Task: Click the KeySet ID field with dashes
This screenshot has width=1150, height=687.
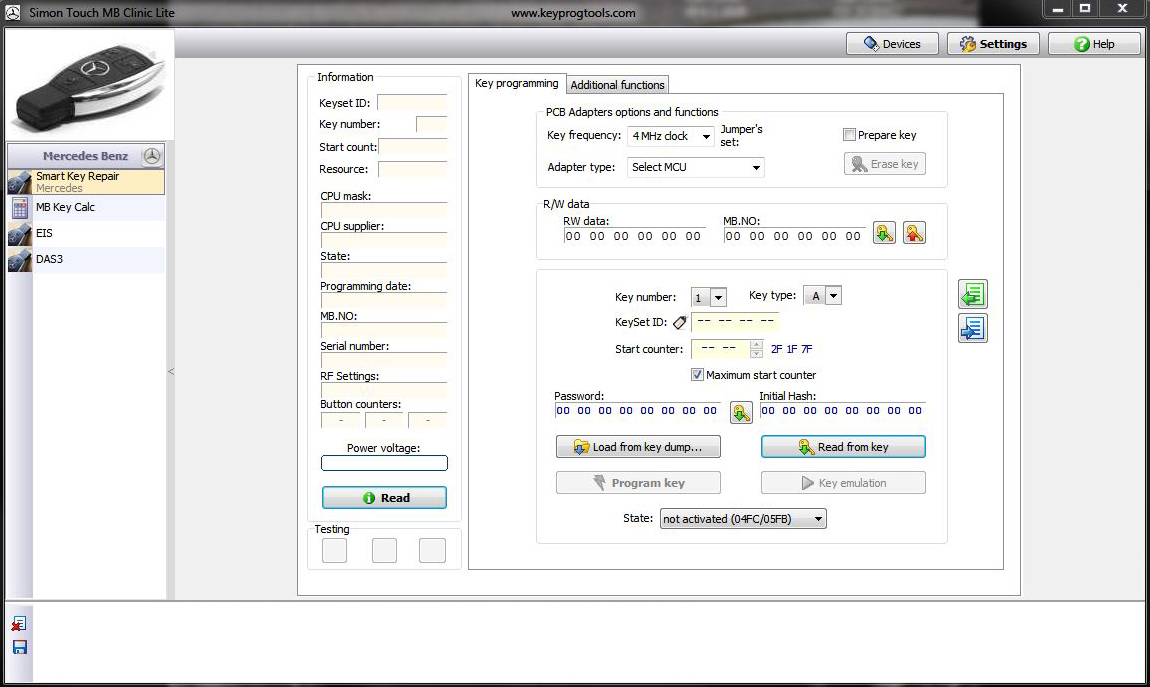Action: (x=735, y=322)
